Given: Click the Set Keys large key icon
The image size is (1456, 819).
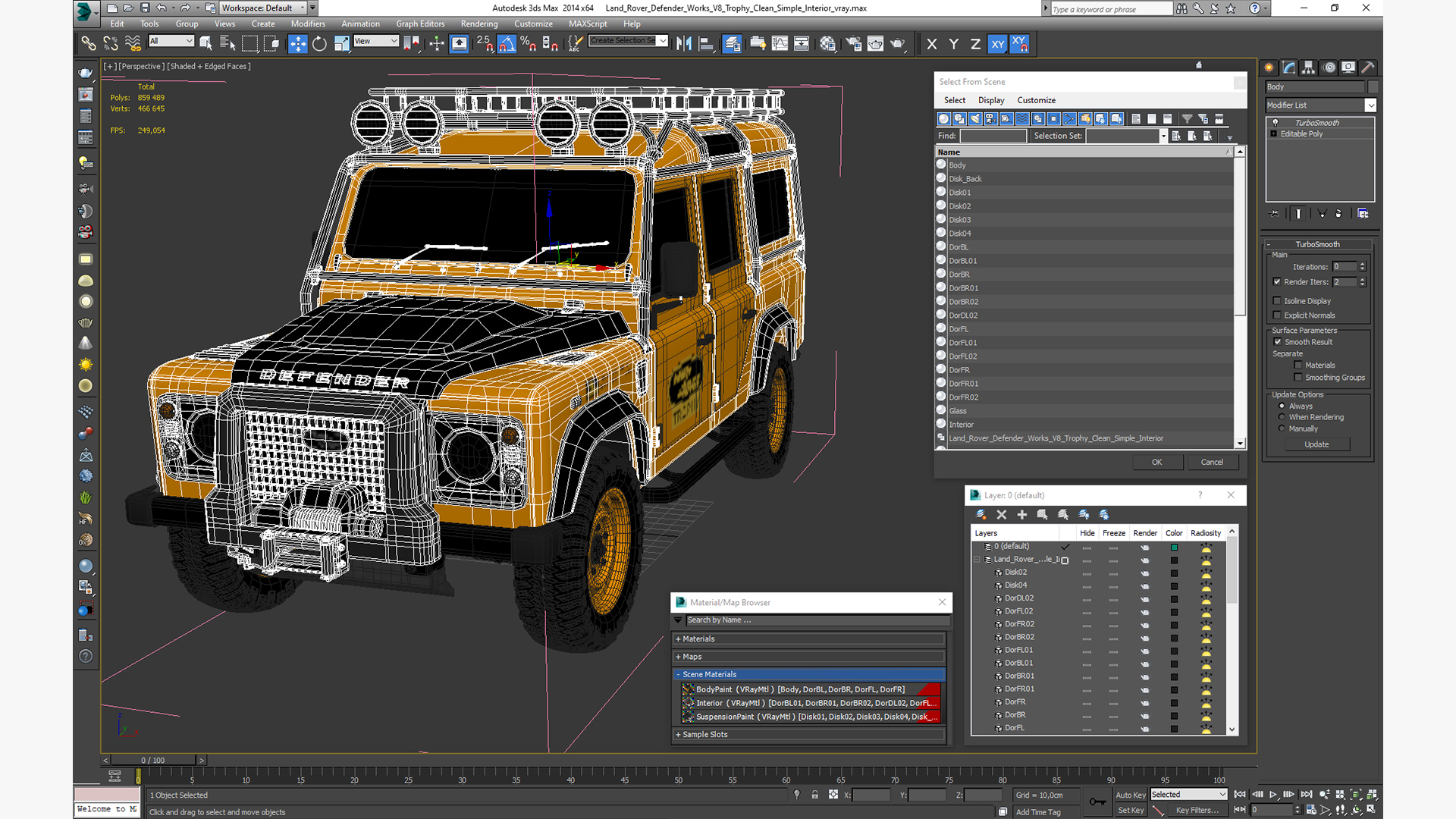Looking at the screenshot, I should [x=1097, y=802].
